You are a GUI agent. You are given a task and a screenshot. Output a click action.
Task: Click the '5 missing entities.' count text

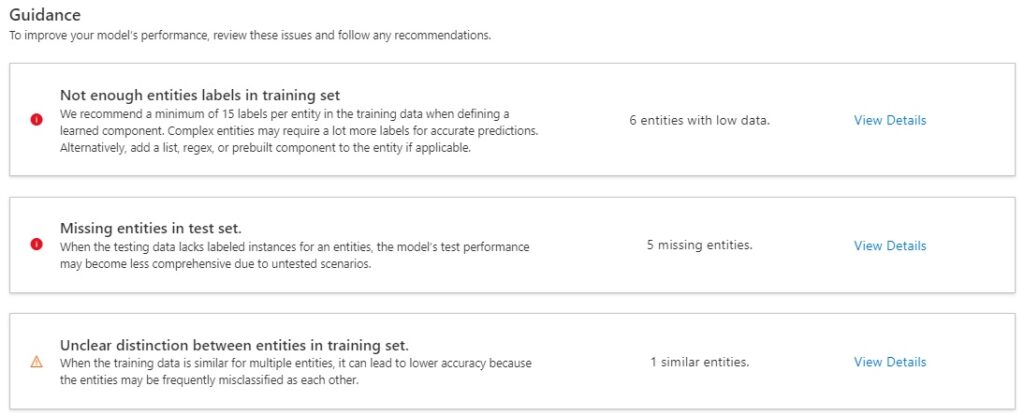tap(699, 245)
